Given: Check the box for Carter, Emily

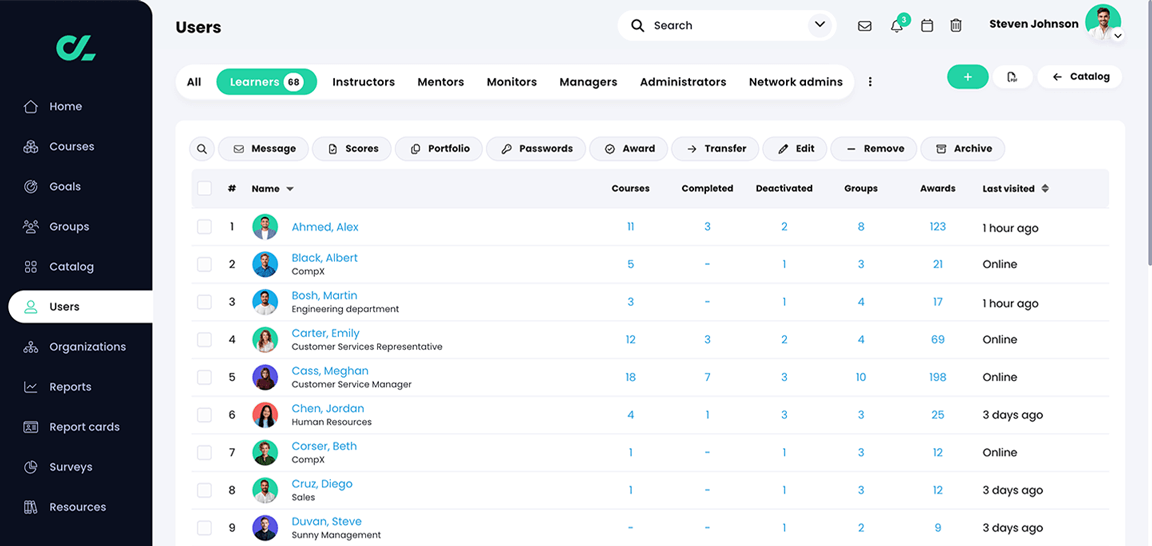Looking at the screenshot, I should [x=204, y=340].
